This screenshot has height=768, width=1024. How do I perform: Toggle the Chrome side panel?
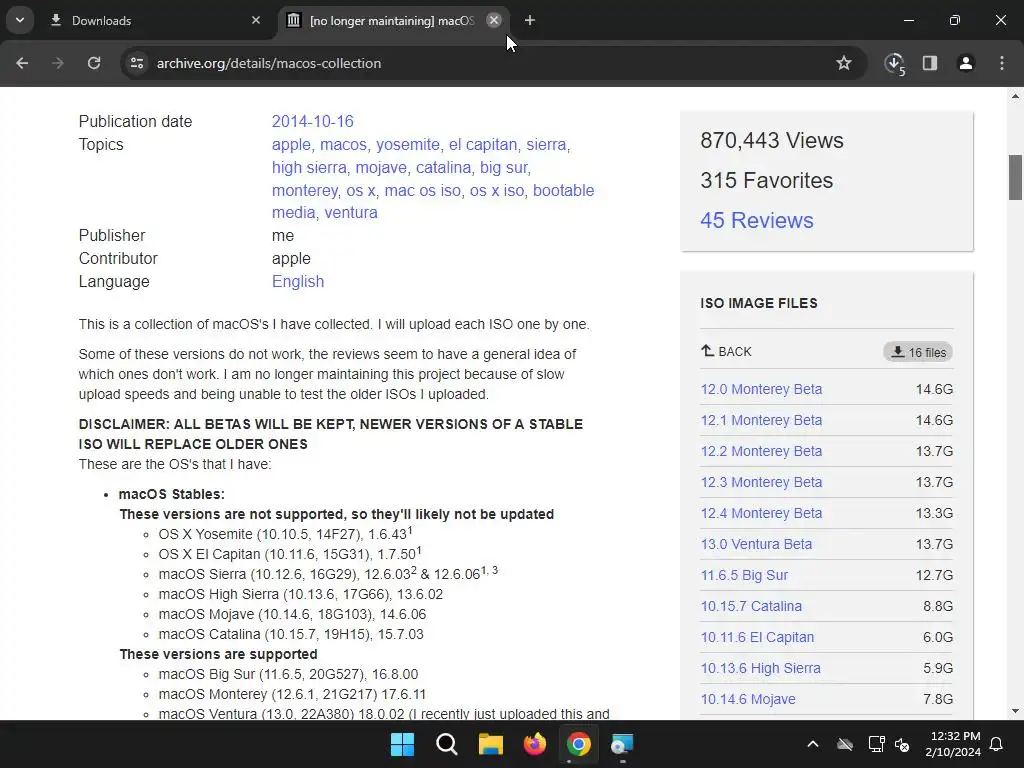pyautogui.click(x=929, y=63)
